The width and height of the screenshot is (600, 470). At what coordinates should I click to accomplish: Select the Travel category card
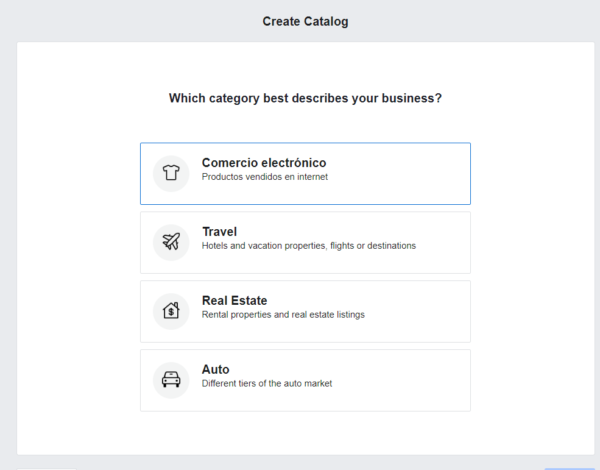click(305, 243)
